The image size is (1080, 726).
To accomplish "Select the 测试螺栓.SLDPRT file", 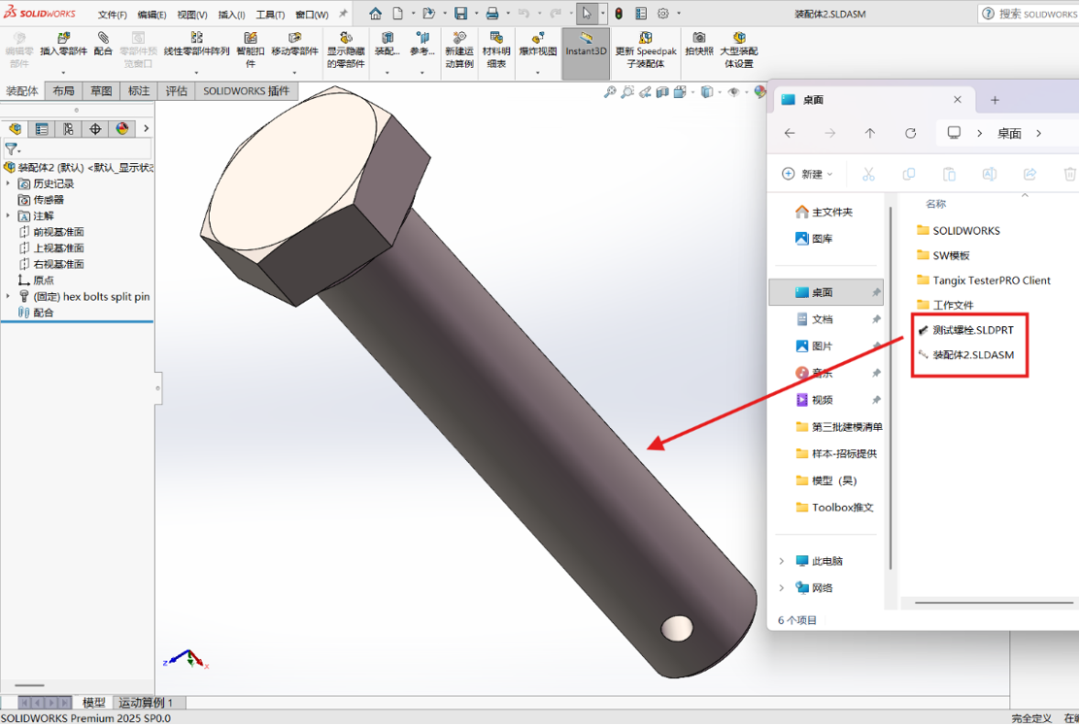I will tap(972, 330).
